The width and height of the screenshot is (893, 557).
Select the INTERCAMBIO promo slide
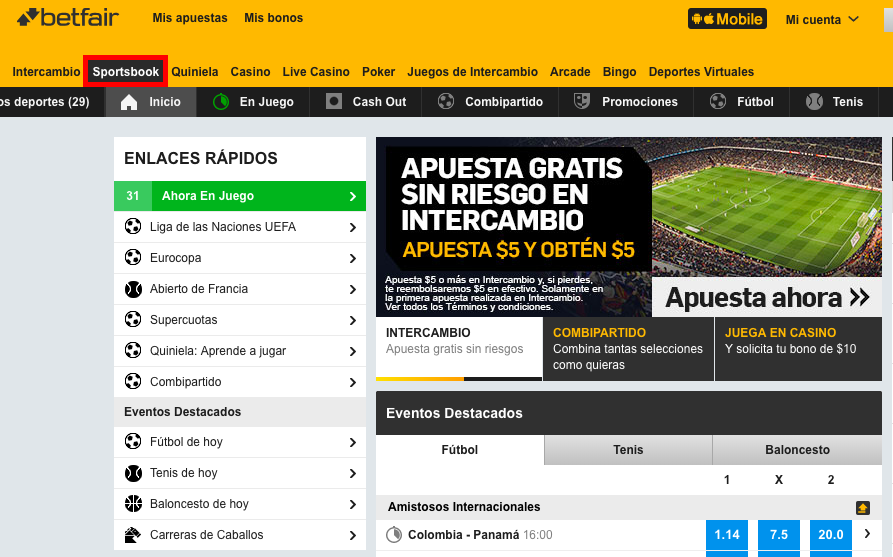(x=459, y=349)
